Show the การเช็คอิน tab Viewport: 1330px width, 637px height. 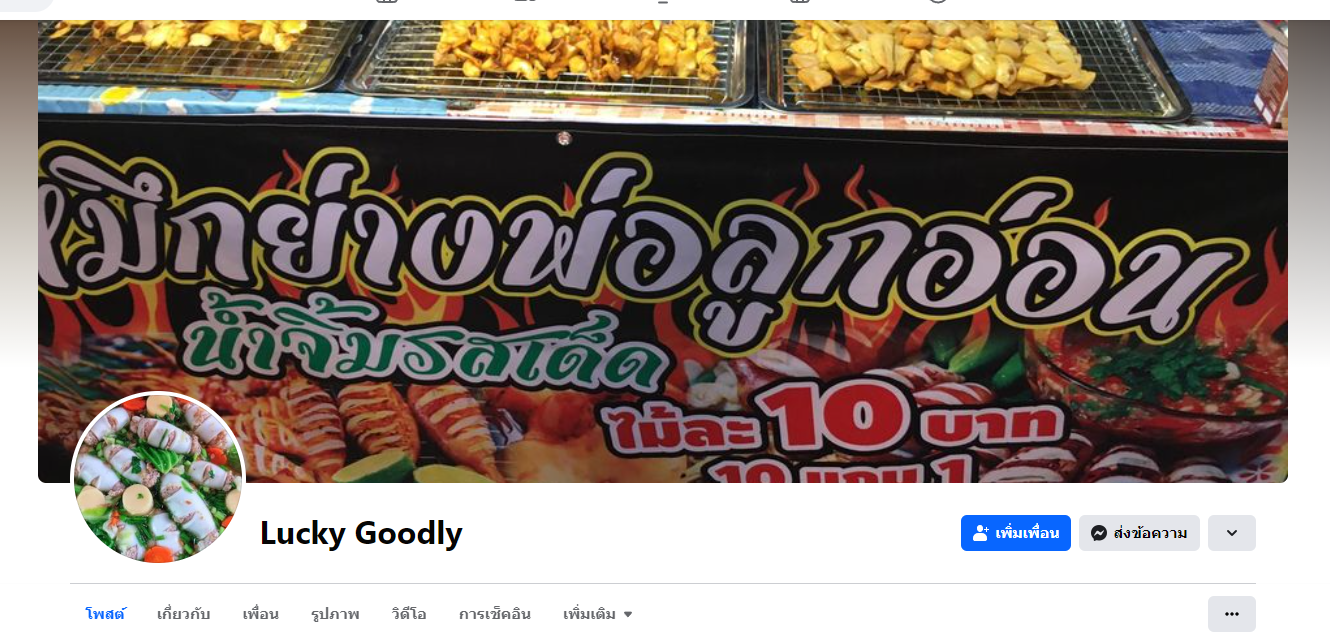tap(495, 614)
